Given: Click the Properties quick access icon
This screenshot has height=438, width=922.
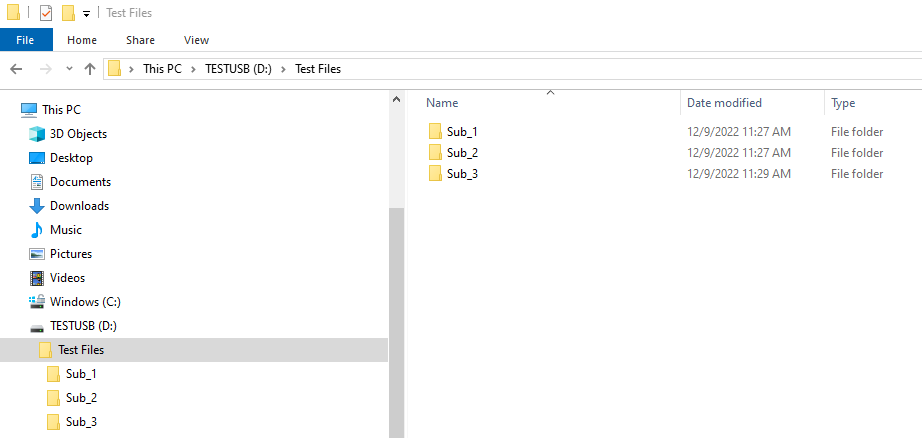Looking at the screenshot, I should [x=46, y=12].
